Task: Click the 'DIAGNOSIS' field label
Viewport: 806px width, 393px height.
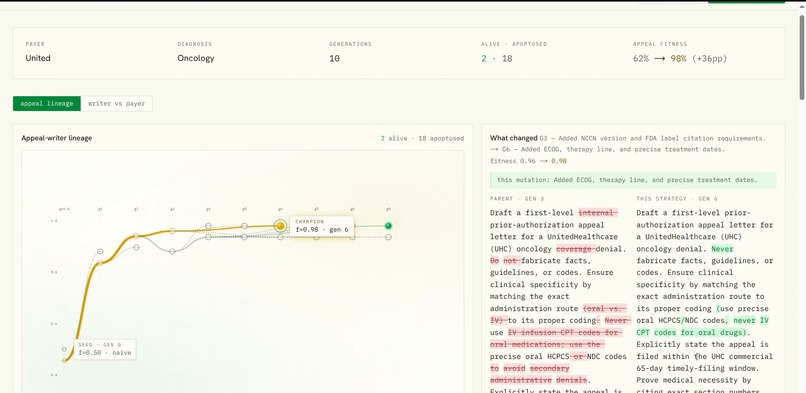Action: coord(195,44)
